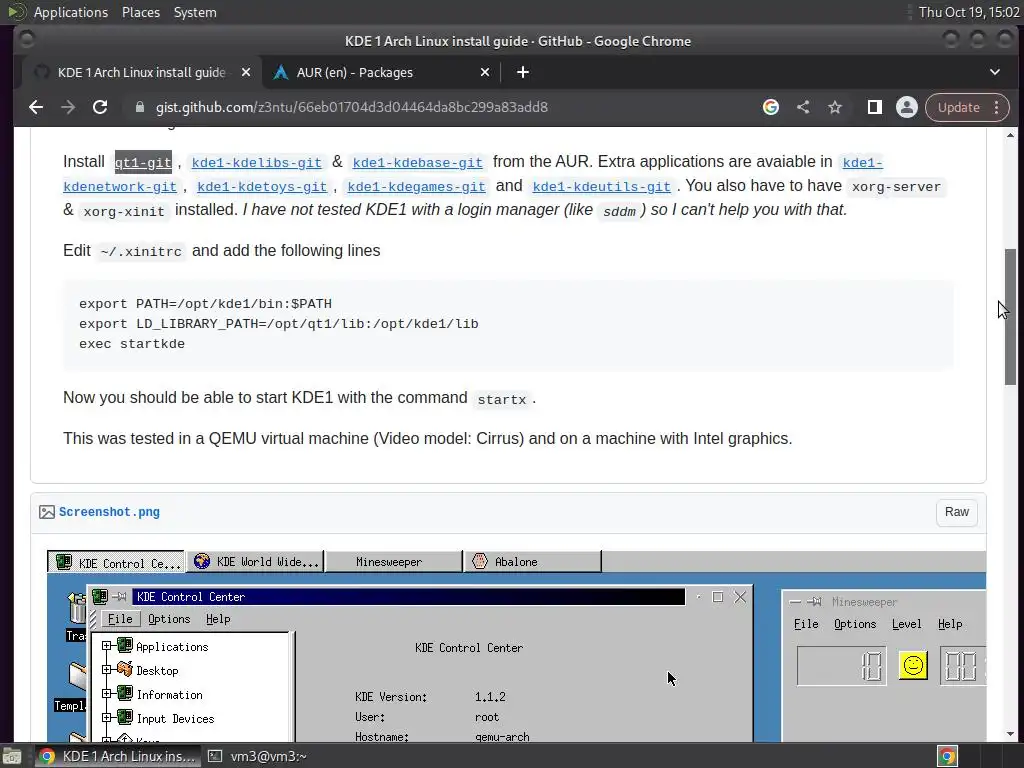This screenshot has width=1024, height=768.
Task: Click the browser forward arrow
Action: pyautogui.click(x=68, y=107)
